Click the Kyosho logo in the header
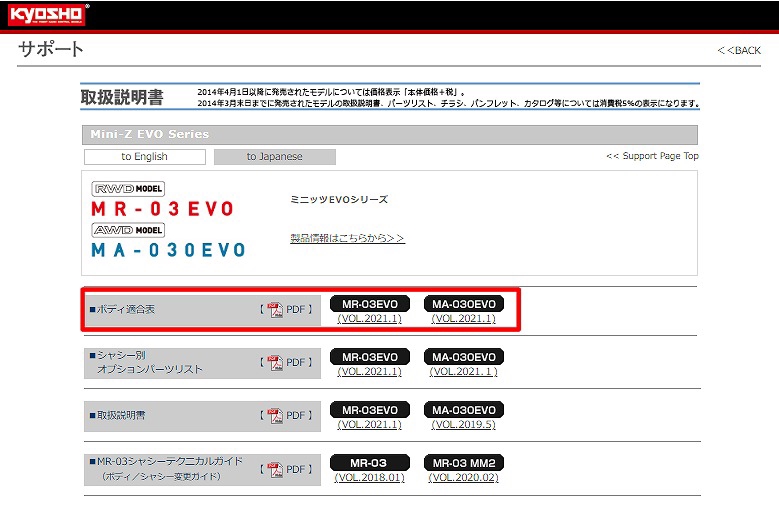This screenshot has width=779, height=507. pos(47,14)
